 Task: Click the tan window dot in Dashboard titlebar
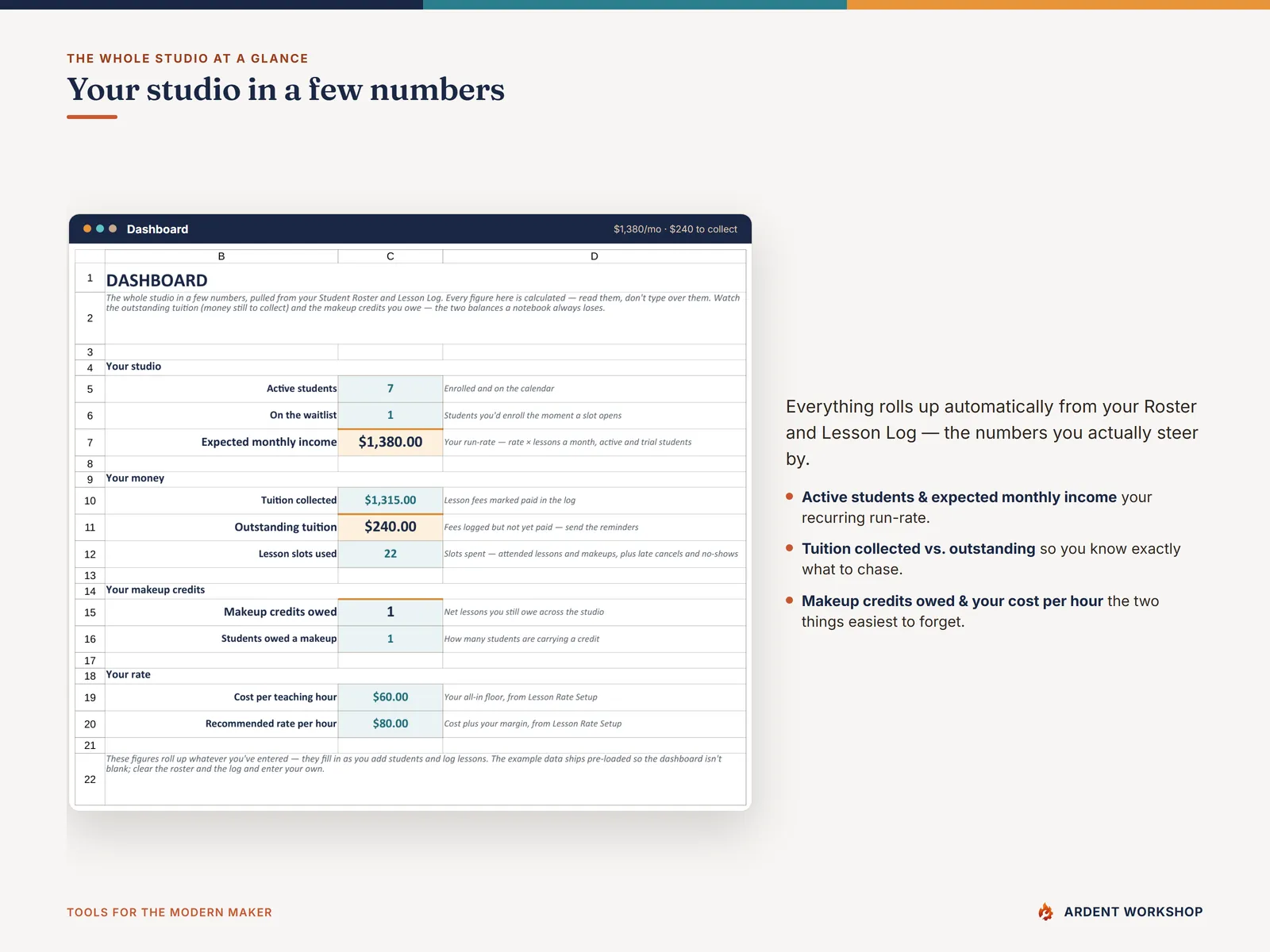(x=113, y=228)
